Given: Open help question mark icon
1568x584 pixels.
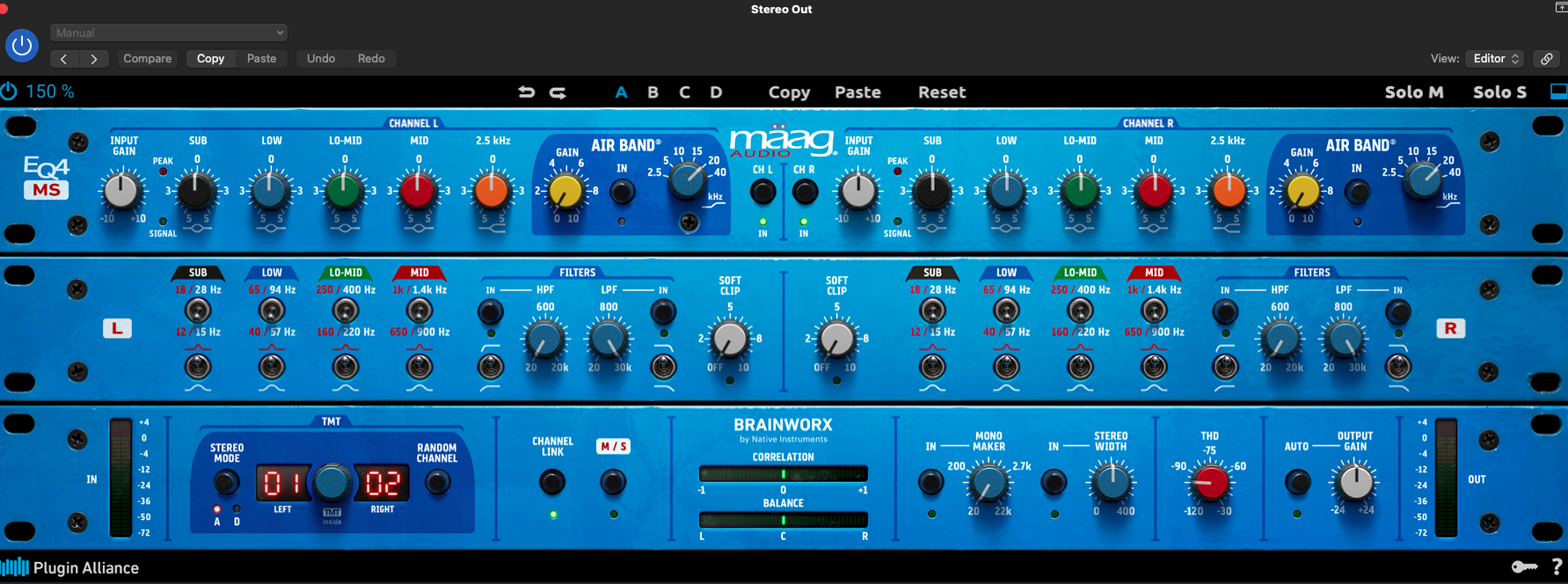Looking at the screenshot, I should (x=1557, y=567).
